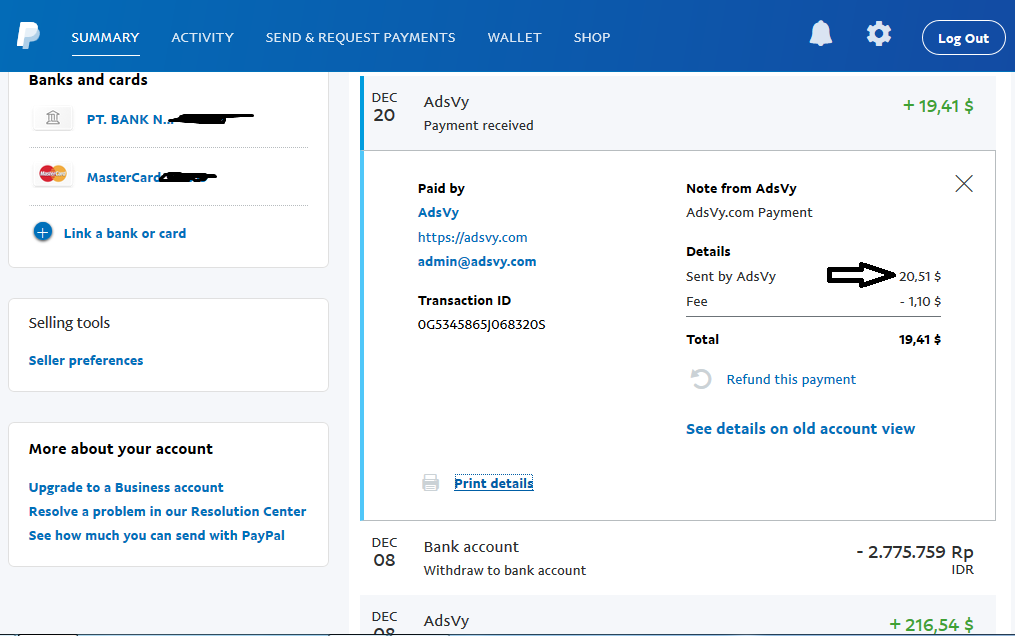Click the Withdraw to bank account text

[504, 570]
